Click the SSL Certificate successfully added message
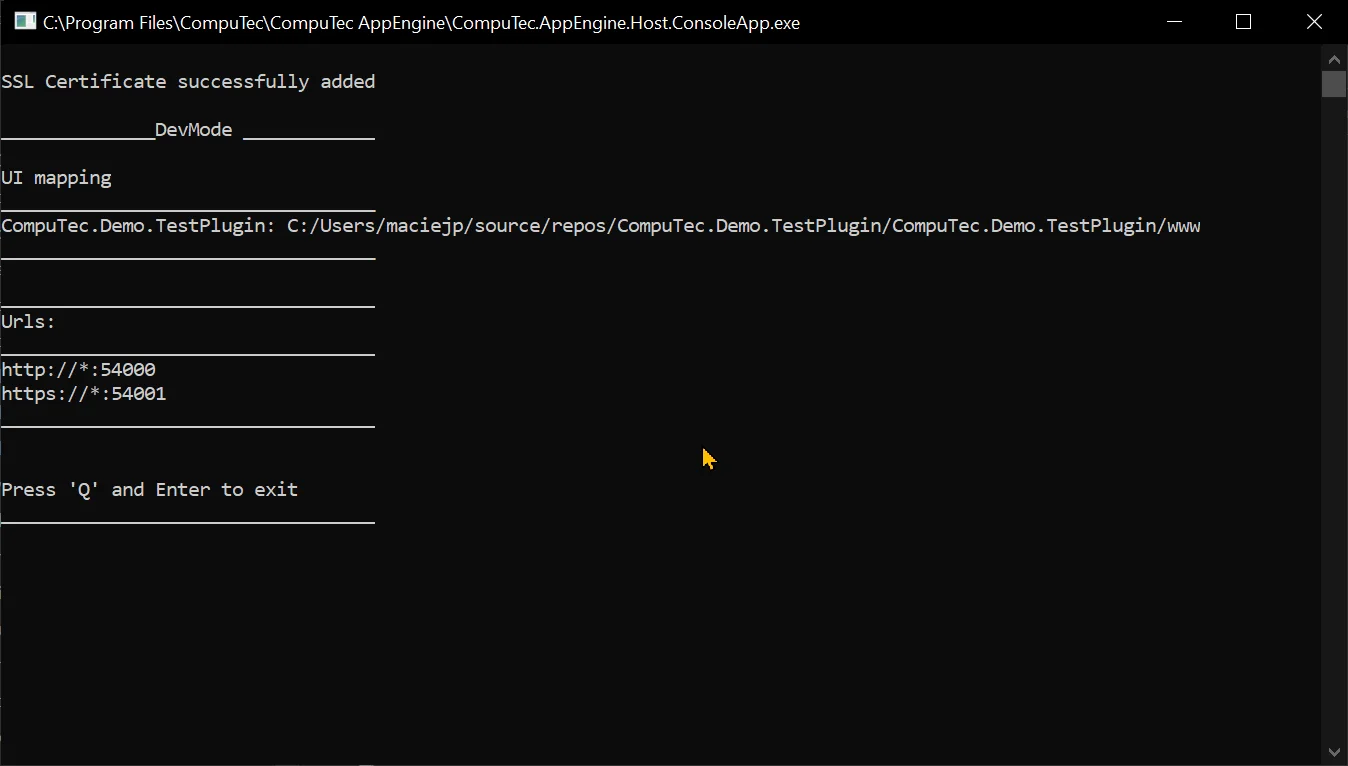The image size is (1348, 766). pos(188,81)
